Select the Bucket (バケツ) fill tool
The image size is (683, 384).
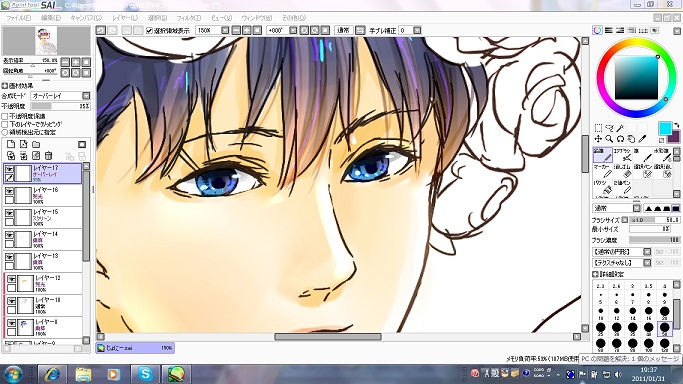click(x=602, y=187)
